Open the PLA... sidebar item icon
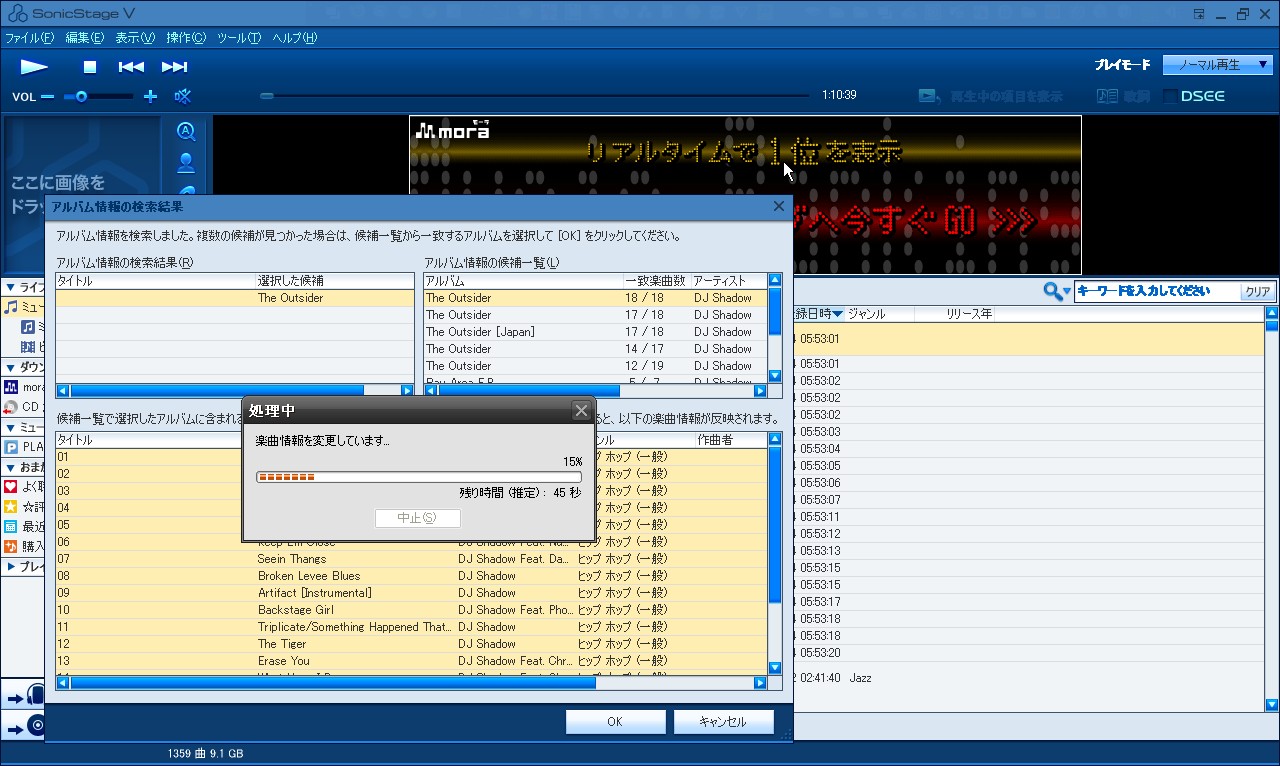Image resolution: width=1280 pixels, height=766 pixels. [11, 447]
